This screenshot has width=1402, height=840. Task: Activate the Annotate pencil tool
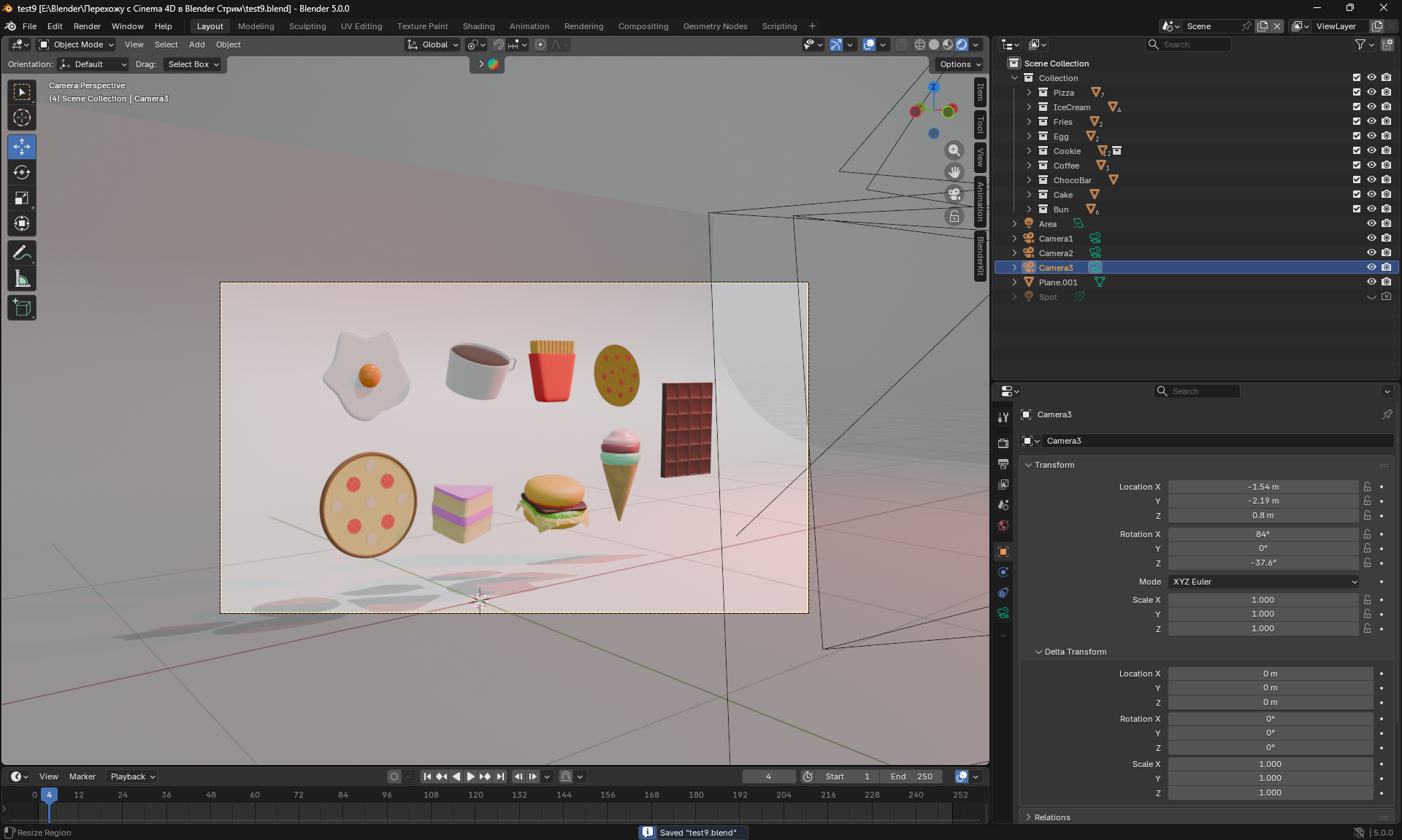[22, 253]
